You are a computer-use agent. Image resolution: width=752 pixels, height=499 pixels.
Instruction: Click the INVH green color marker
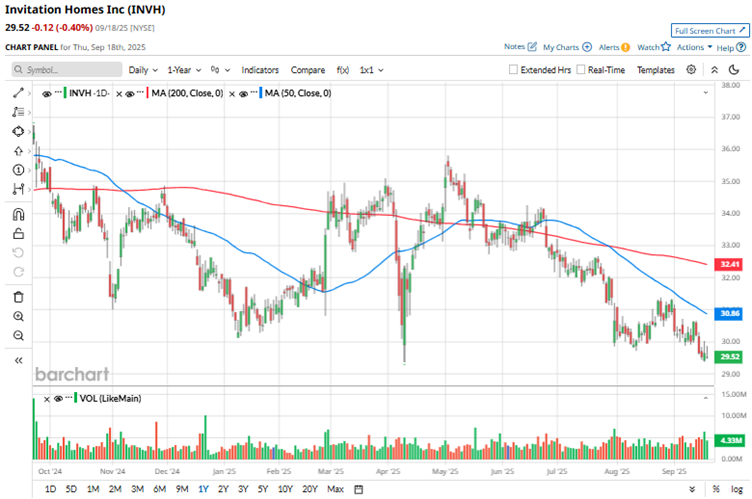pyautogui.click(x=65, y=93)
